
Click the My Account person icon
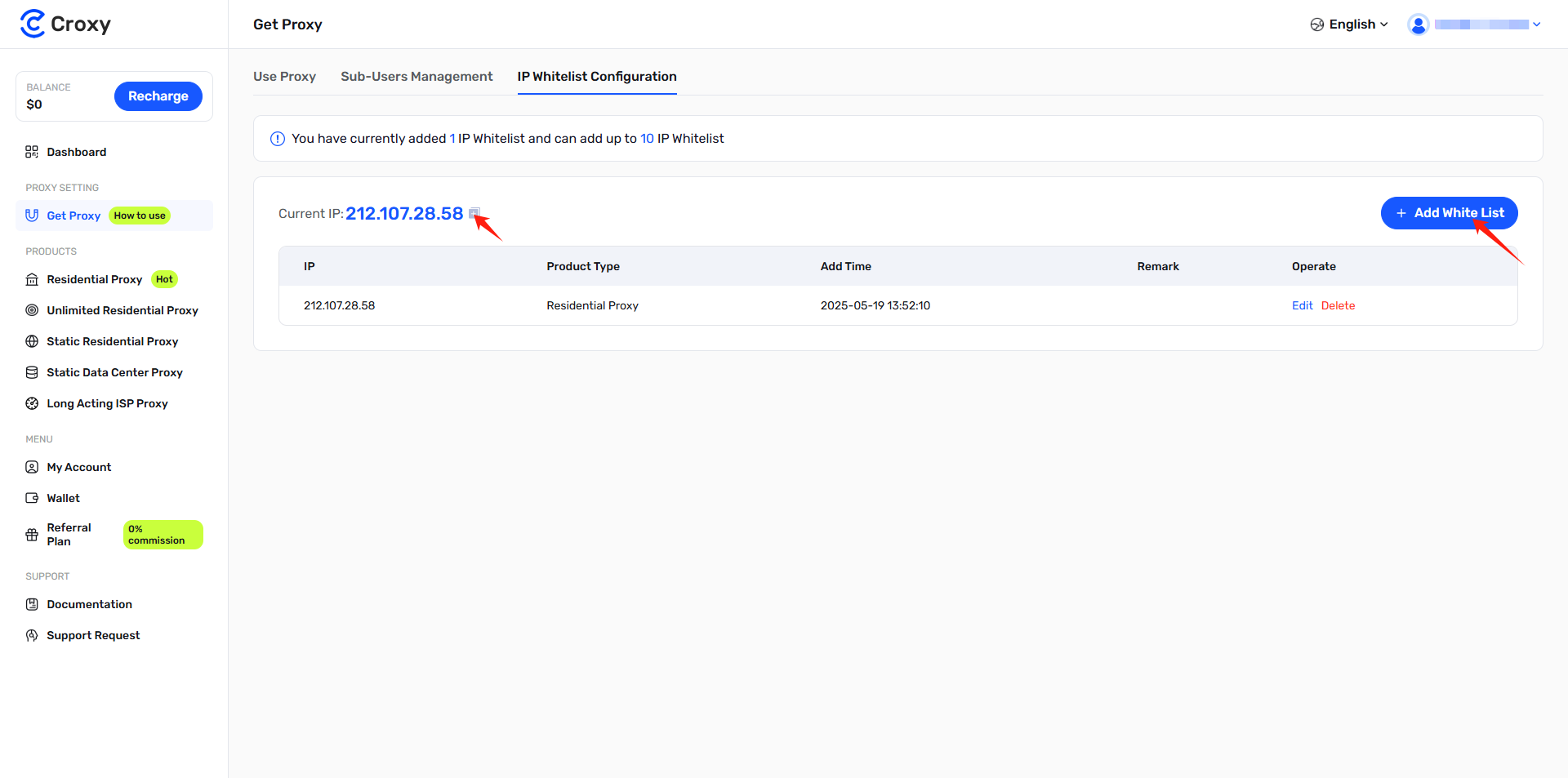click(32, 467)
